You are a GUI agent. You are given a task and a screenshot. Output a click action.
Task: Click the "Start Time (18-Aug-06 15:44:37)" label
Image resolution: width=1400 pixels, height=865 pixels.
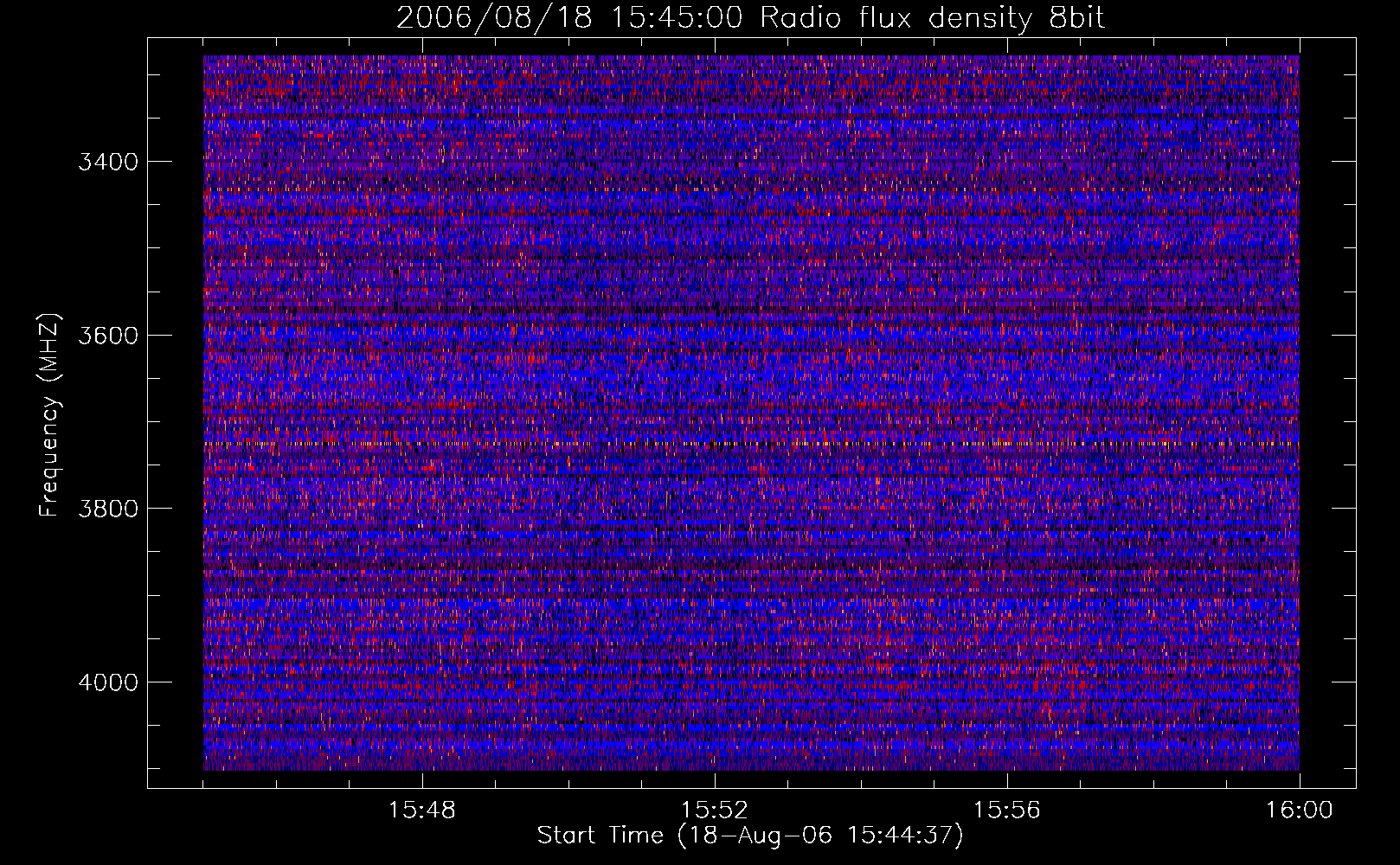coord(750,836)
